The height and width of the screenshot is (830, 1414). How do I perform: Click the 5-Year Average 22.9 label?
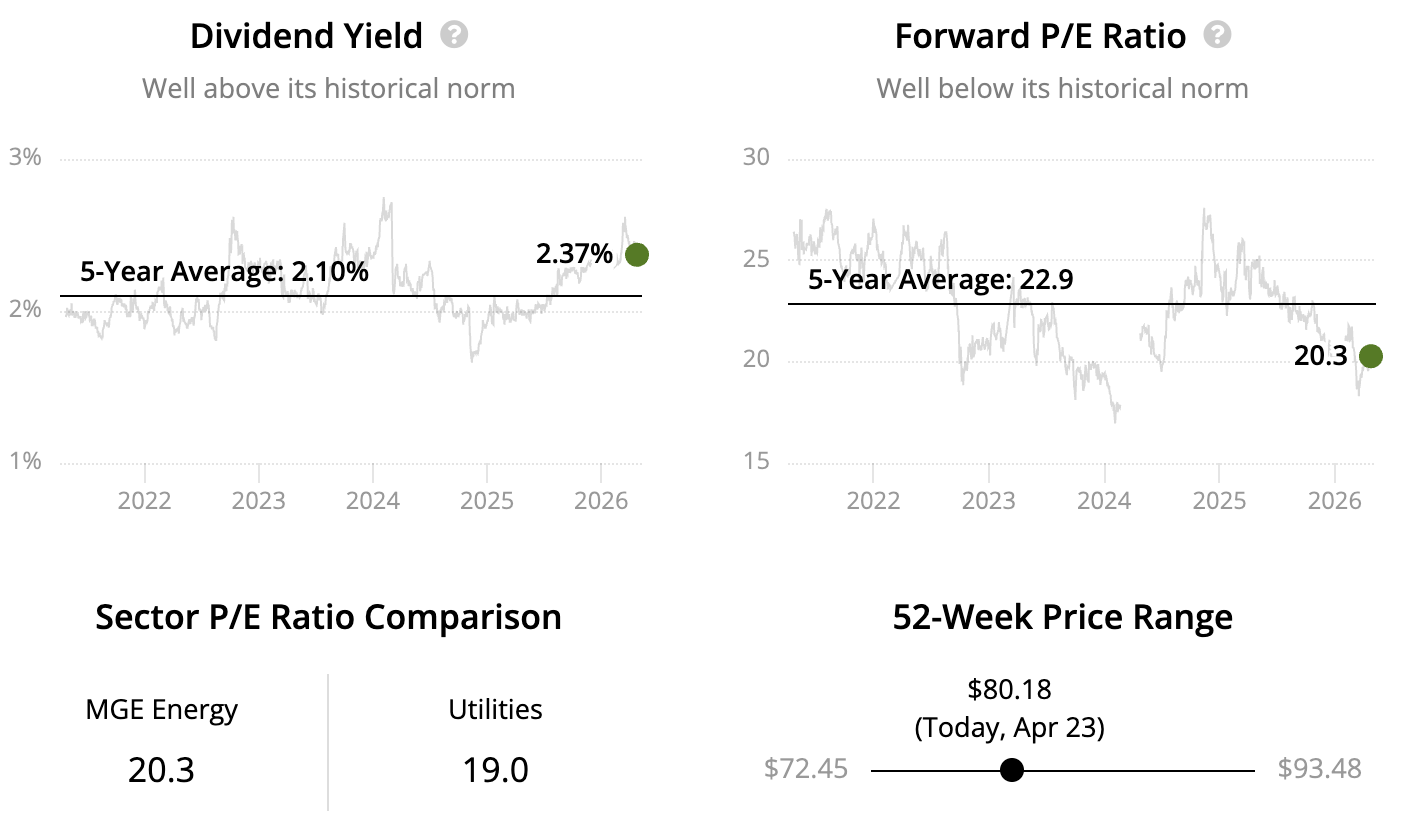point(940,280)
